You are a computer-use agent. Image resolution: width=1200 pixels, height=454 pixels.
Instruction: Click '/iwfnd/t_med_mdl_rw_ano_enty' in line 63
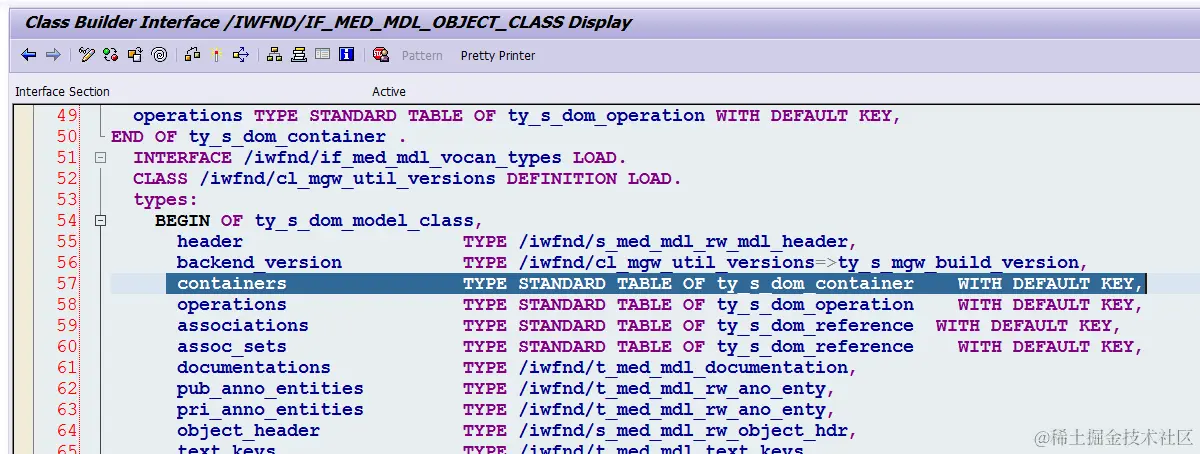(x=672, y=409)
